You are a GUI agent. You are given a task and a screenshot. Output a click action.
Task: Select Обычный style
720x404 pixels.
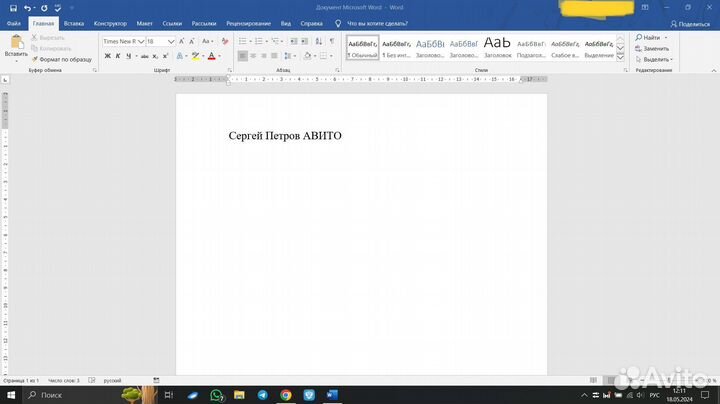pos(363,48)
